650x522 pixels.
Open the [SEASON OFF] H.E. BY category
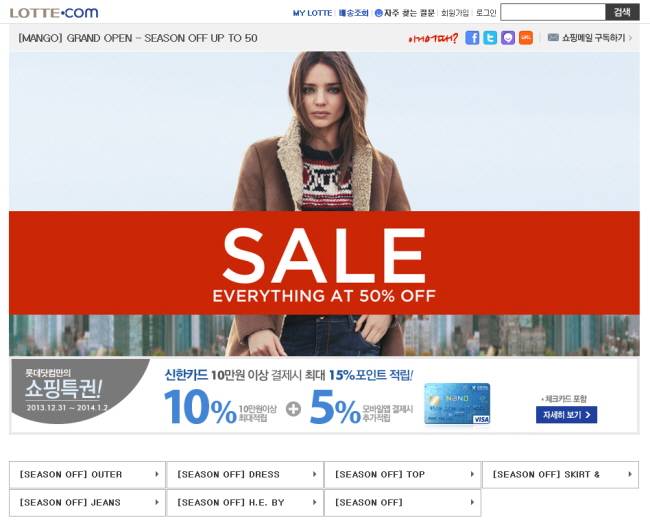click(x=245, y=503)
